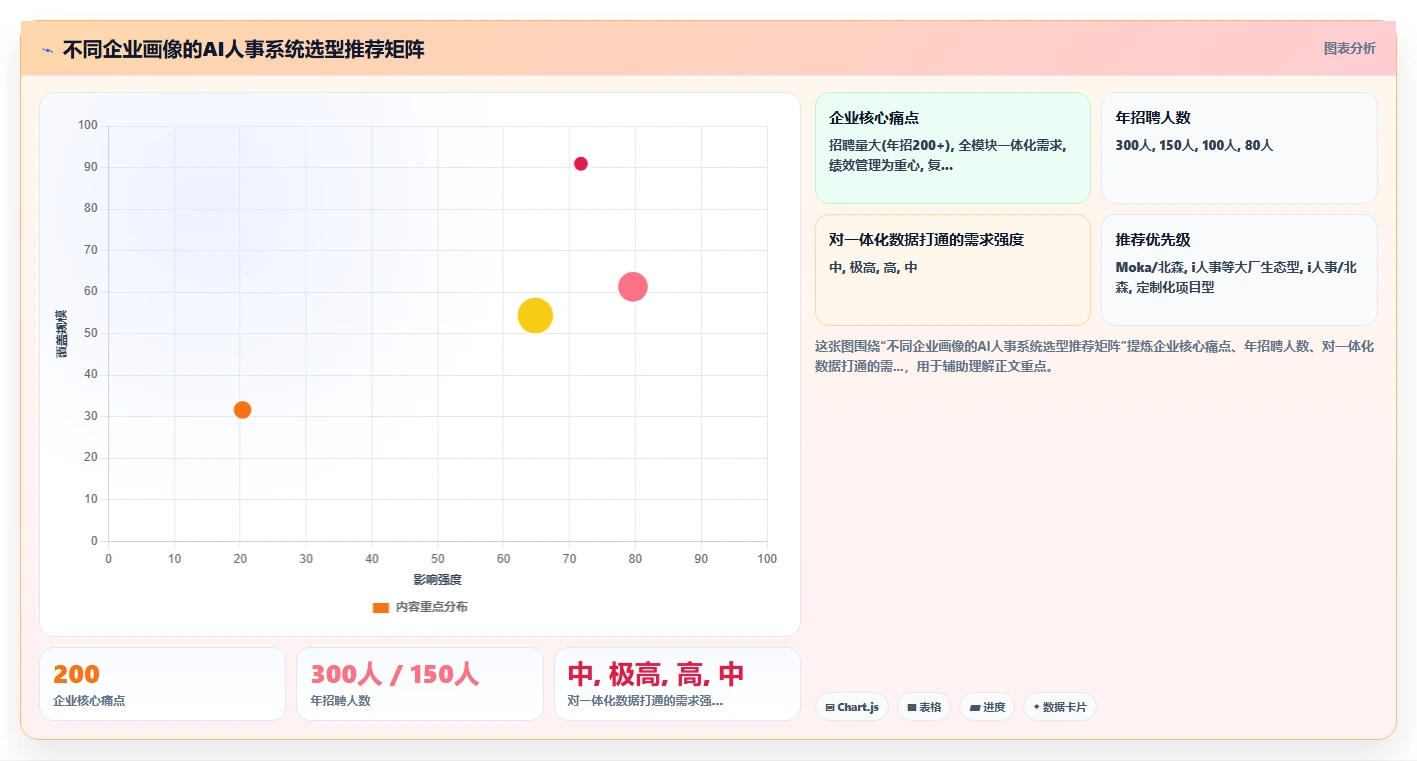Click the chart description paragraph starting 这张图围绕

[1095, 356]
